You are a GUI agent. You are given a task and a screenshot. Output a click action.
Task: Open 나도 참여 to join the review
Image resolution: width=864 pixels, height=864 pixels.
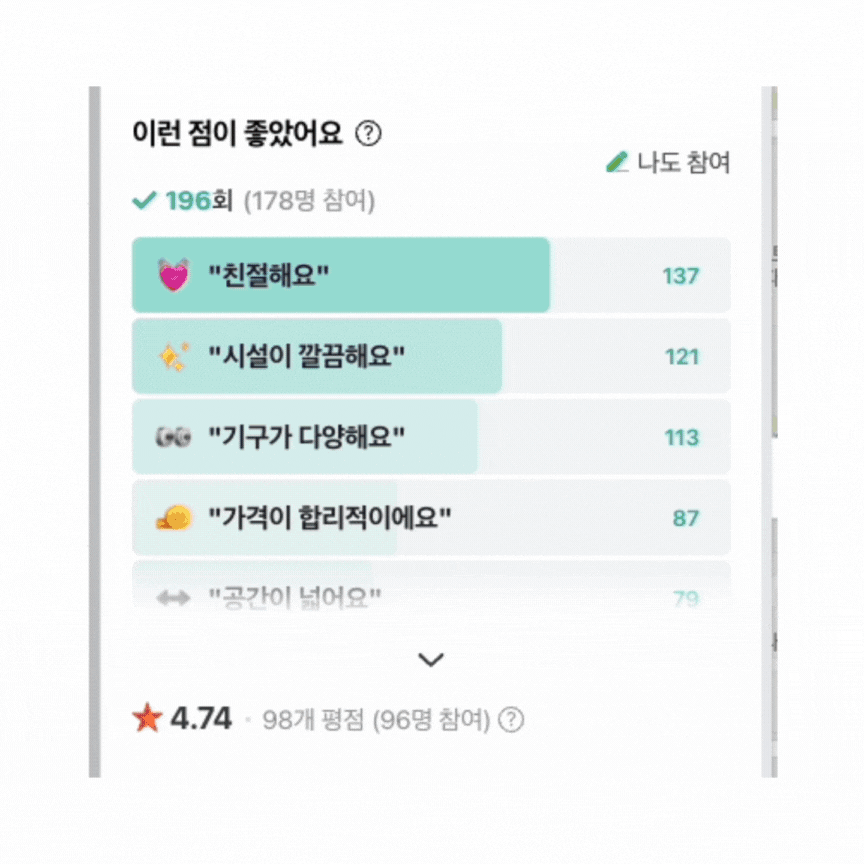[x=683, y=162]
